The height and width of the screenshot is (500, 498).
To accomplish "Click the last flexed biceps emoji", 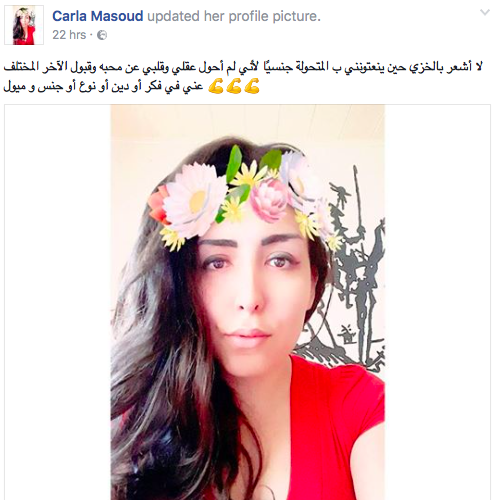I will pos(252,86).
